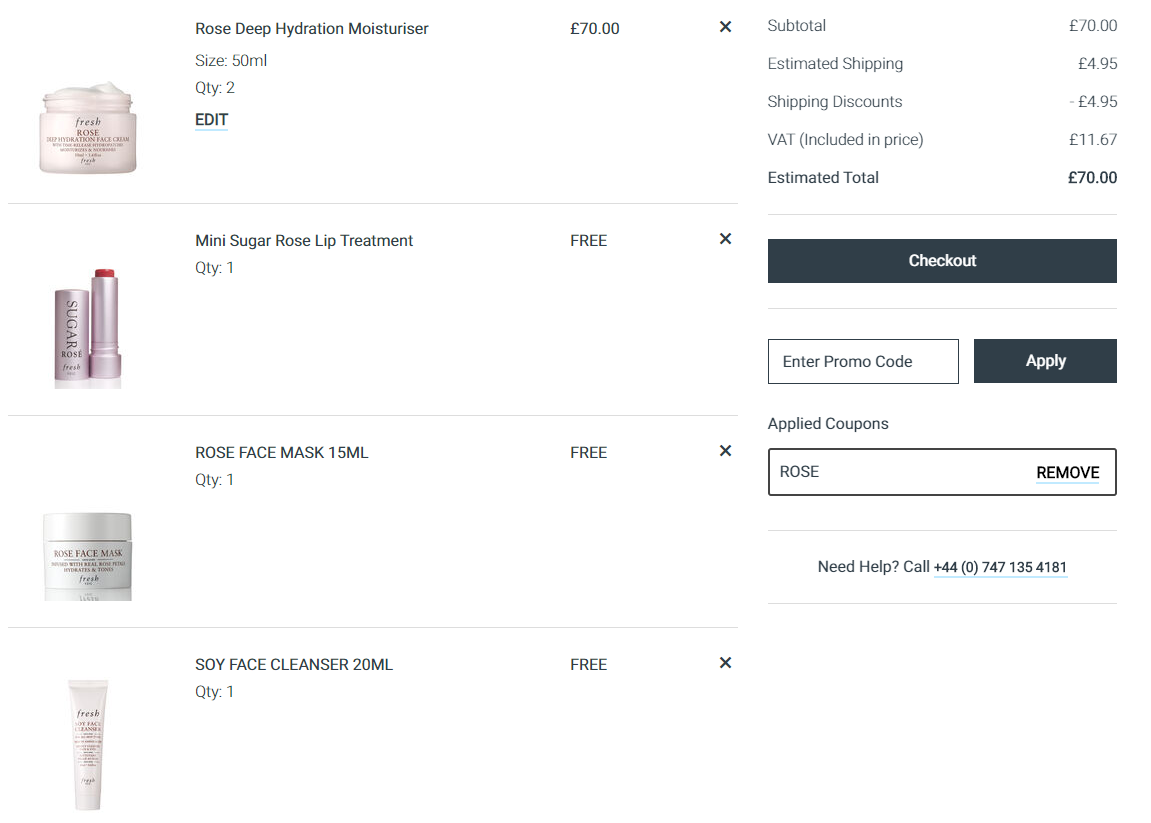Screen dimensions: 1151x823
Task: Open Soy Face Cleanser product image
Action: [88, 744]
